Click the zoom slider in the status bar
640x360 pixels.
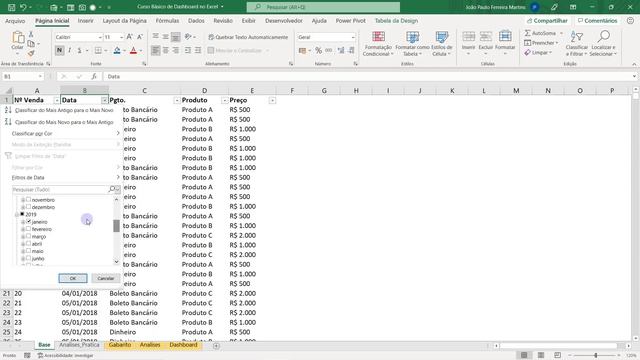pyautogui.click(x=596, y=356)
